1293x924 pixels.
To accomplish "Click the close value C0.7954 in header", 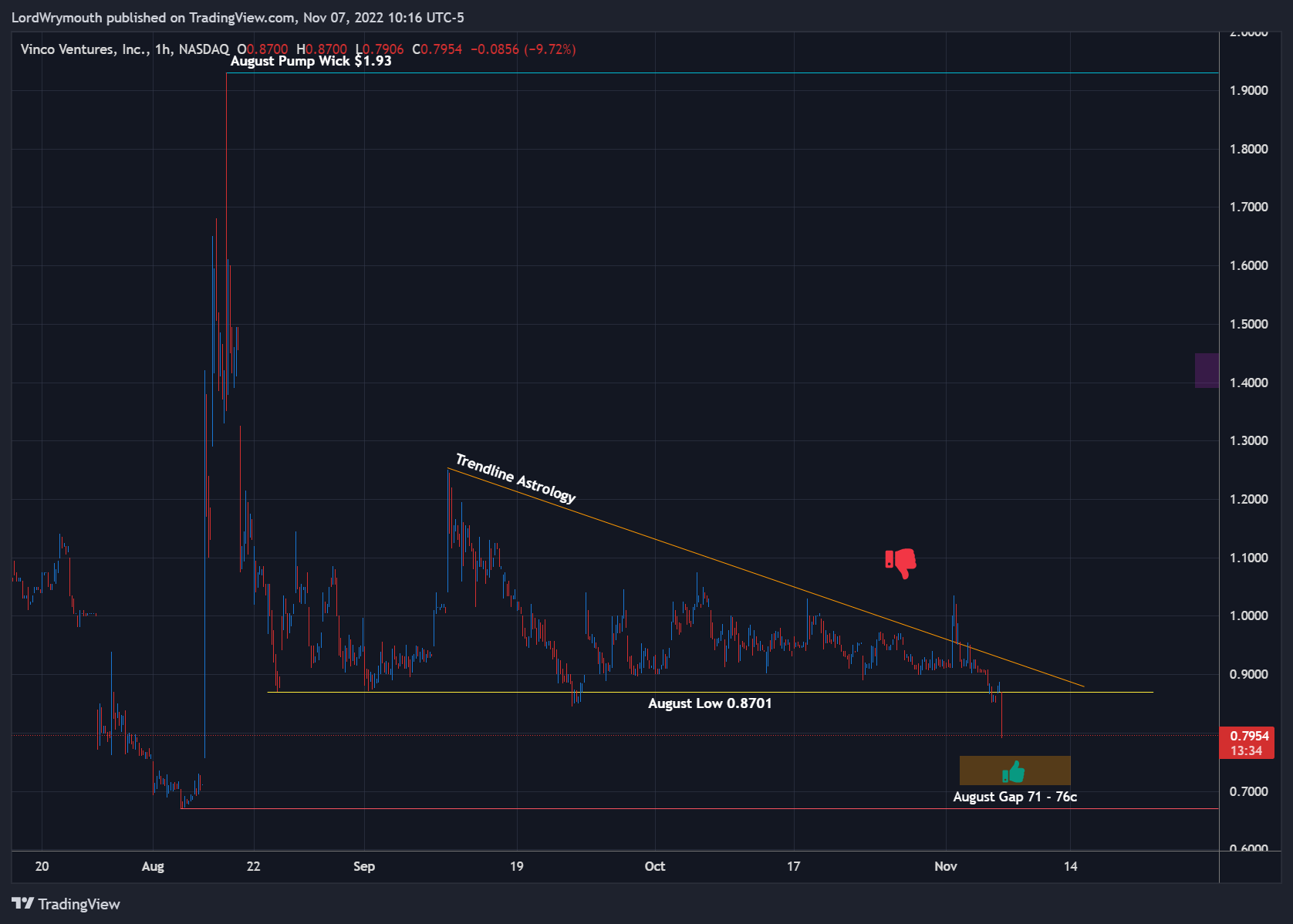I will (437, 49).
